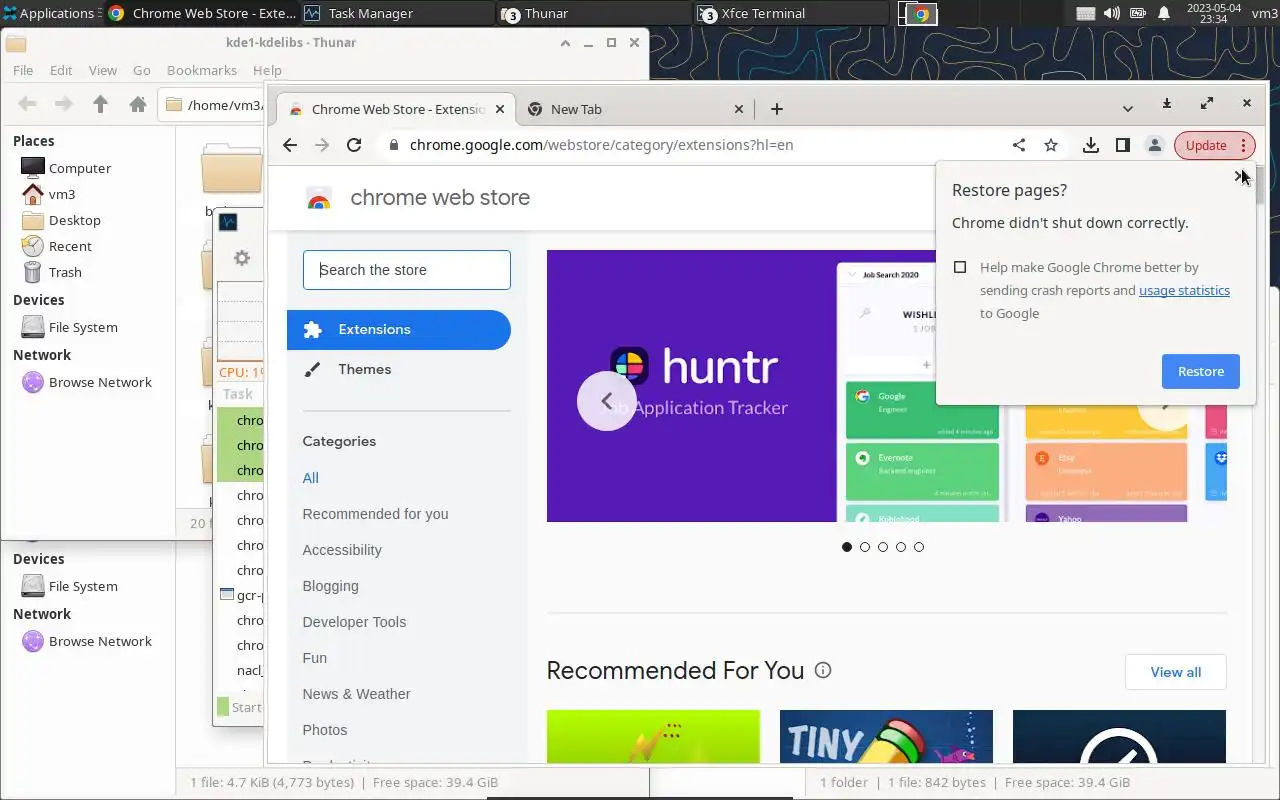Select the third carousel dot
Image resolution: width=1280 pixels, height=800 pixels.
[x=883, y=547]
